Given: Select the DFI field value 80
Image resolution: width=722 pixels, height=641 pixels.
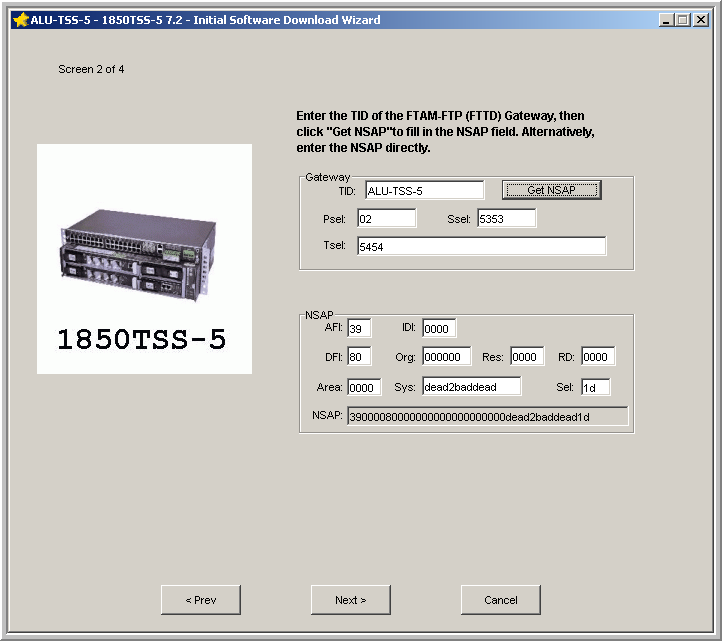Looking at the screenshot, I should [359, 356].
